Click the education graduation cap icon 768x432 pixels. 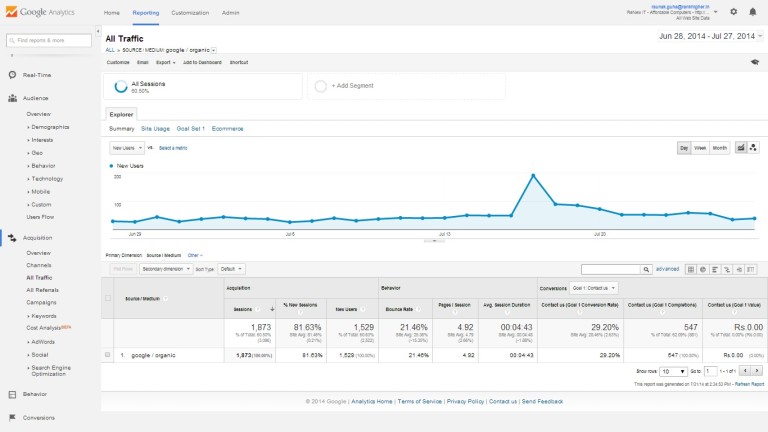pos(755,61)
